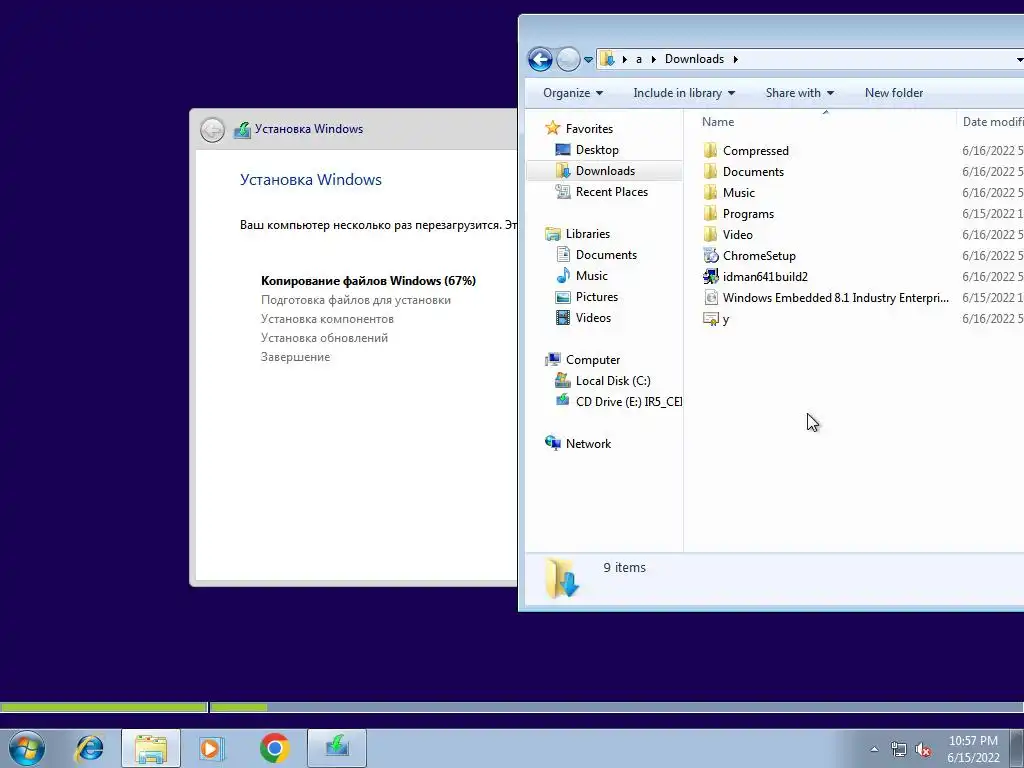This screenshot has width=1024, height=768.
Task: Open recent locations dropdown beside forward button
Action: pyautogui.click(x=588, y=60)
